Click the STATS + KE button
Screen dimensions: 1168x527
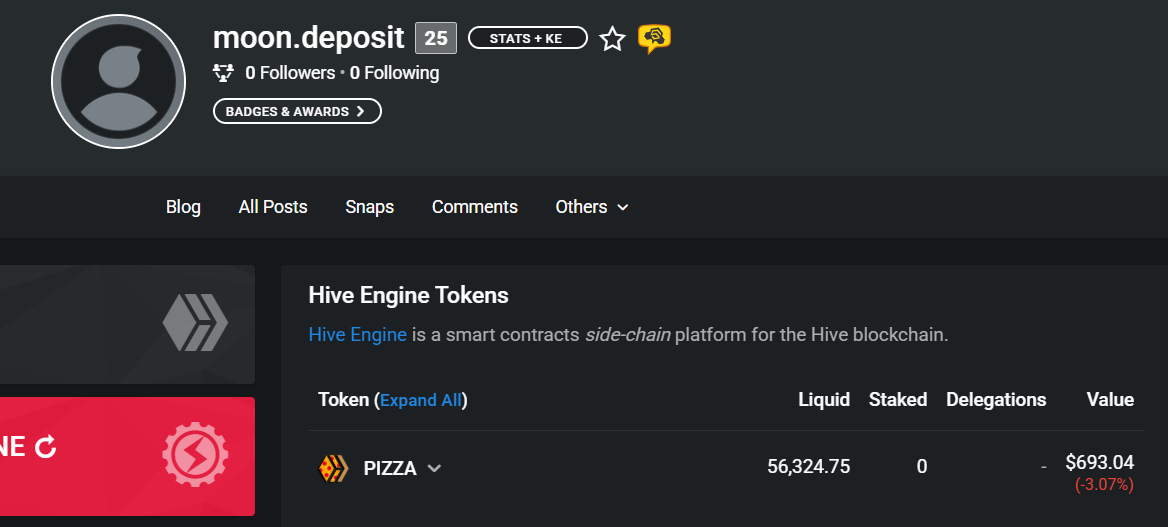click(527, 38)
